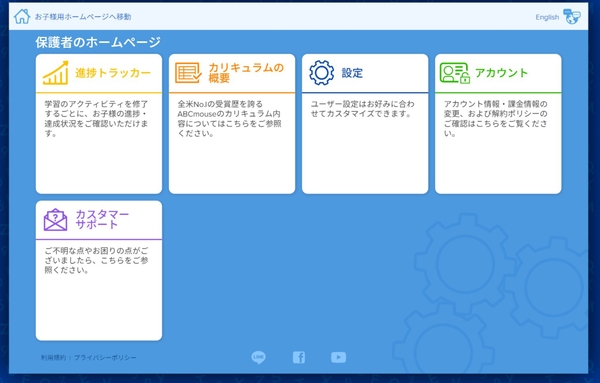The width and height of the screenshot is (600, 383).
Task: Click the 設定 gear icon
Action: tap(321, 73)
